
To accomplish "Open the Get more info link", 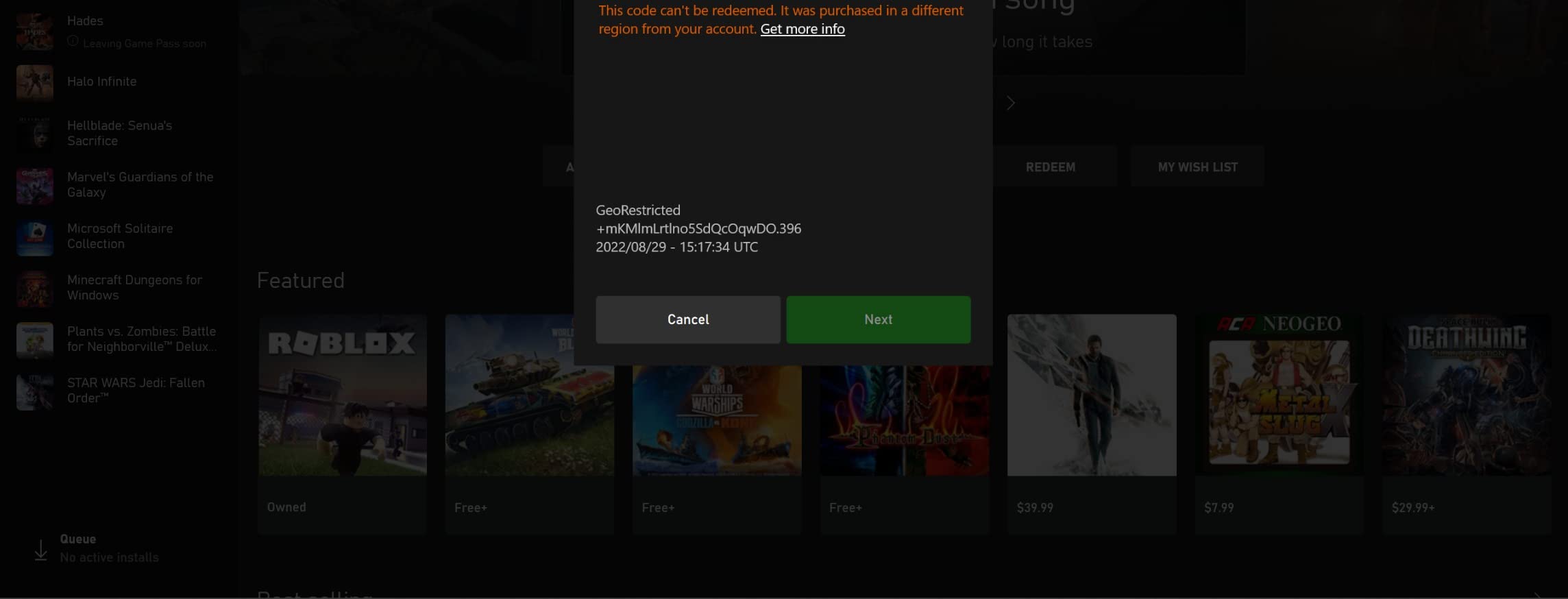I will pyautogui.click(x=803, y=29).
